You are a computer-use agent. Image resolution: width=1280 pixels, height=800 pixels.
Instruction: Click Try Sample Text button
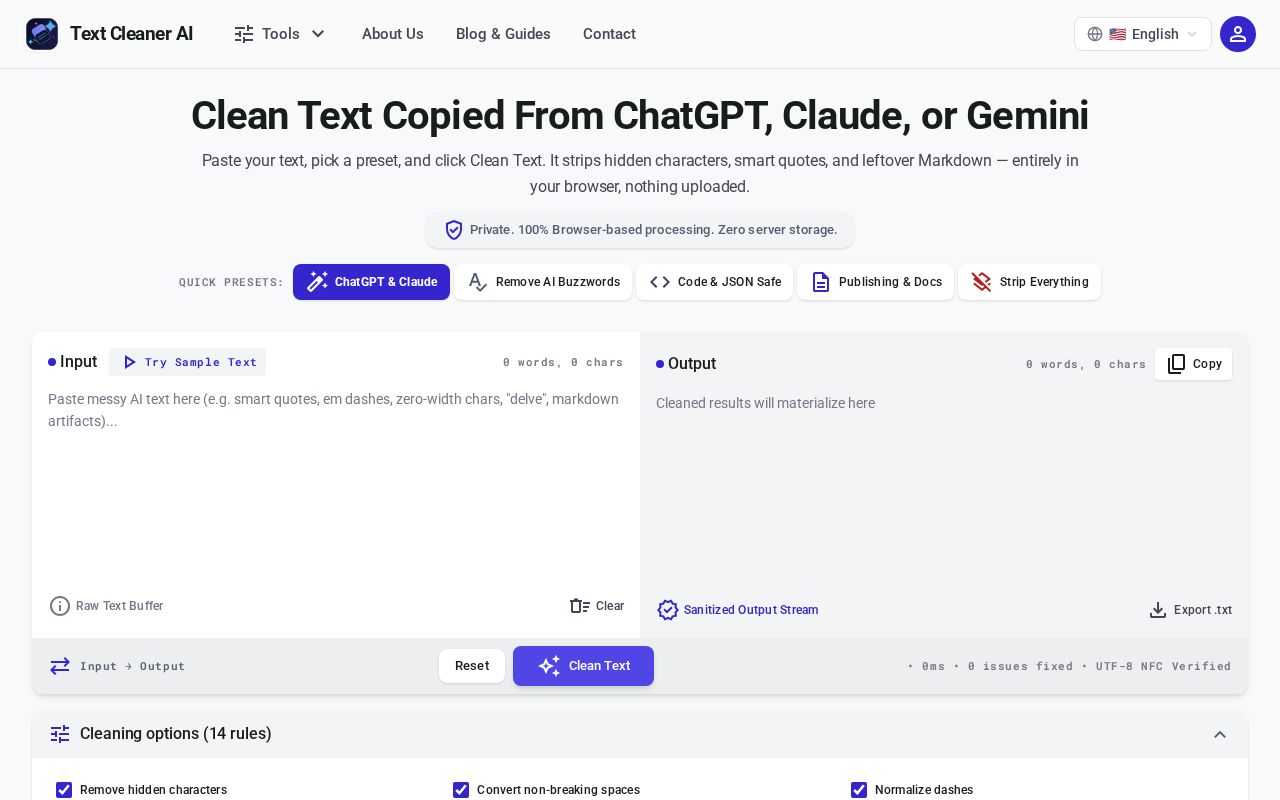coord(188,362)
